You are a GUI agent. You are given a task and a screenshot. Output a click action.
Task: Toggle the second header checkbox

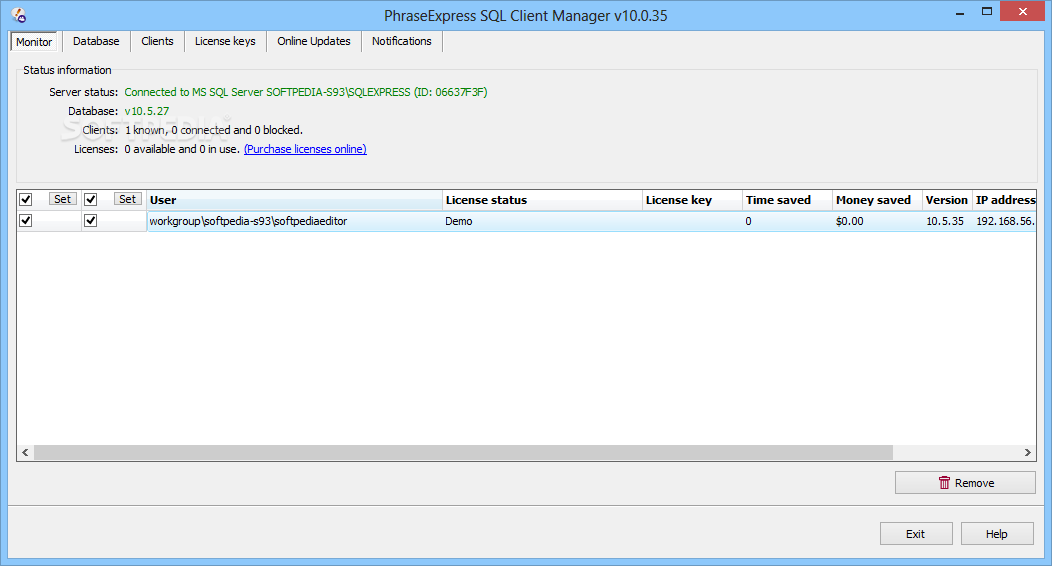coord(91,199)
